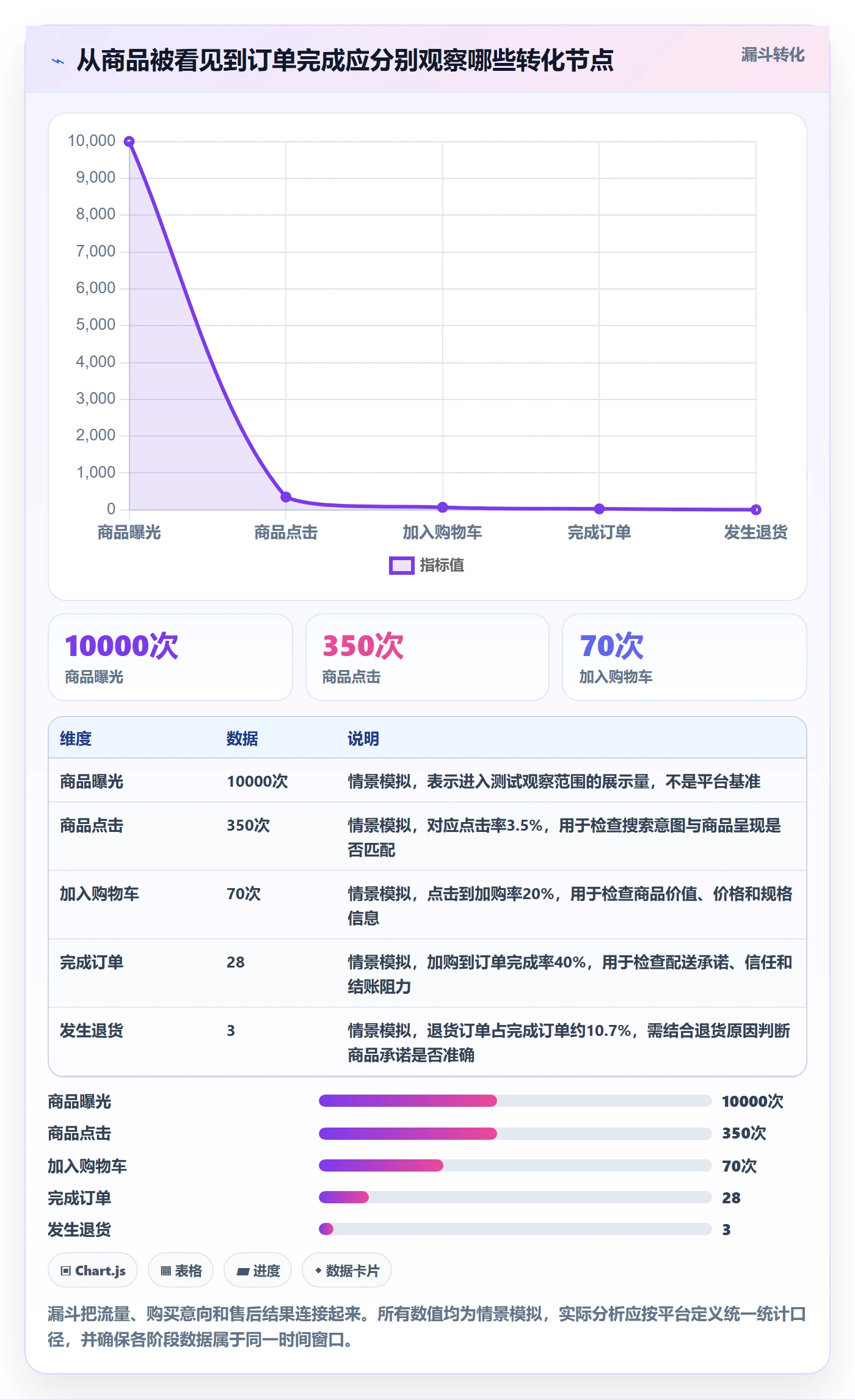
Task: Click the description mentioning 约10.7%
Action: click(x=569, y=1043)
